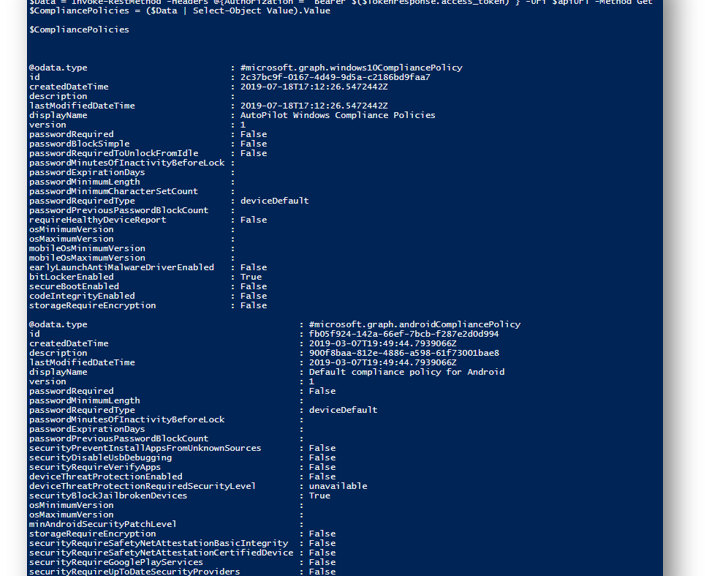Click the securityRequireGooglePlayServices label
This screenshot has width=708, height=576.
pyautogui.click(x=116, y=562)
